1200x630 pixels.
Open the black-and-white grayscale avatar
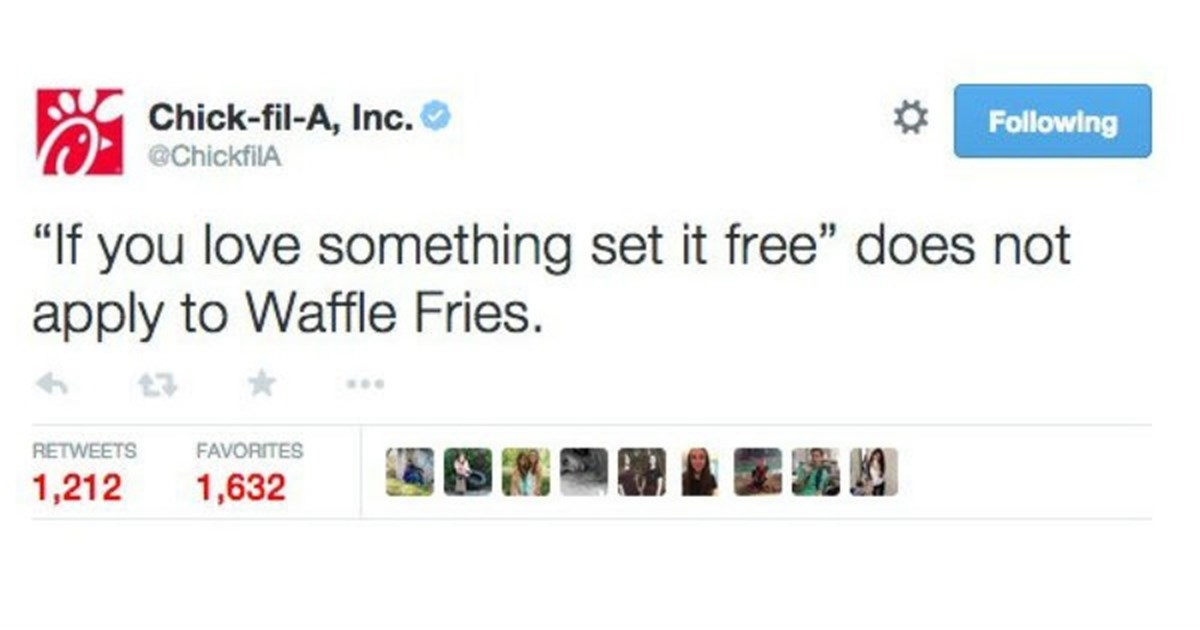[x=583, y=472]
